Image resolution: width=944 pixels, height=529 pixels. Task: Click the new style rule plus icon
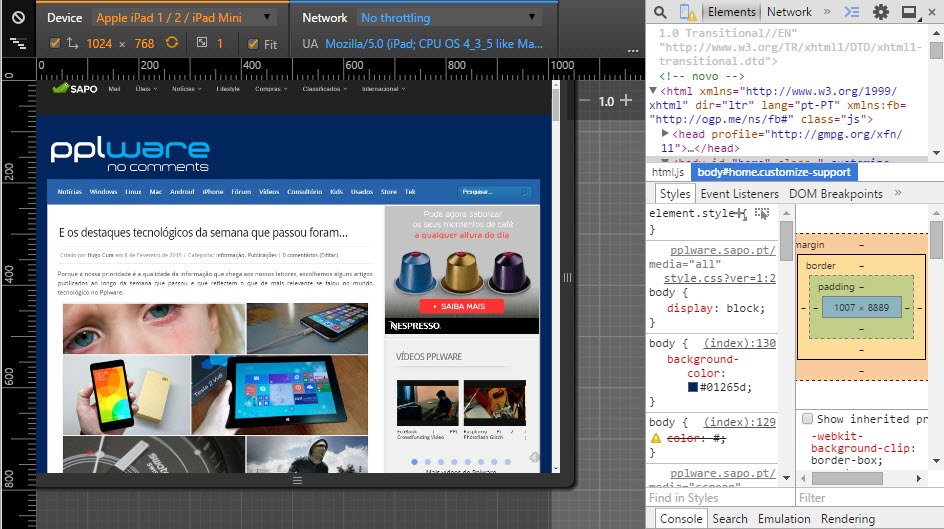(740, 213)
